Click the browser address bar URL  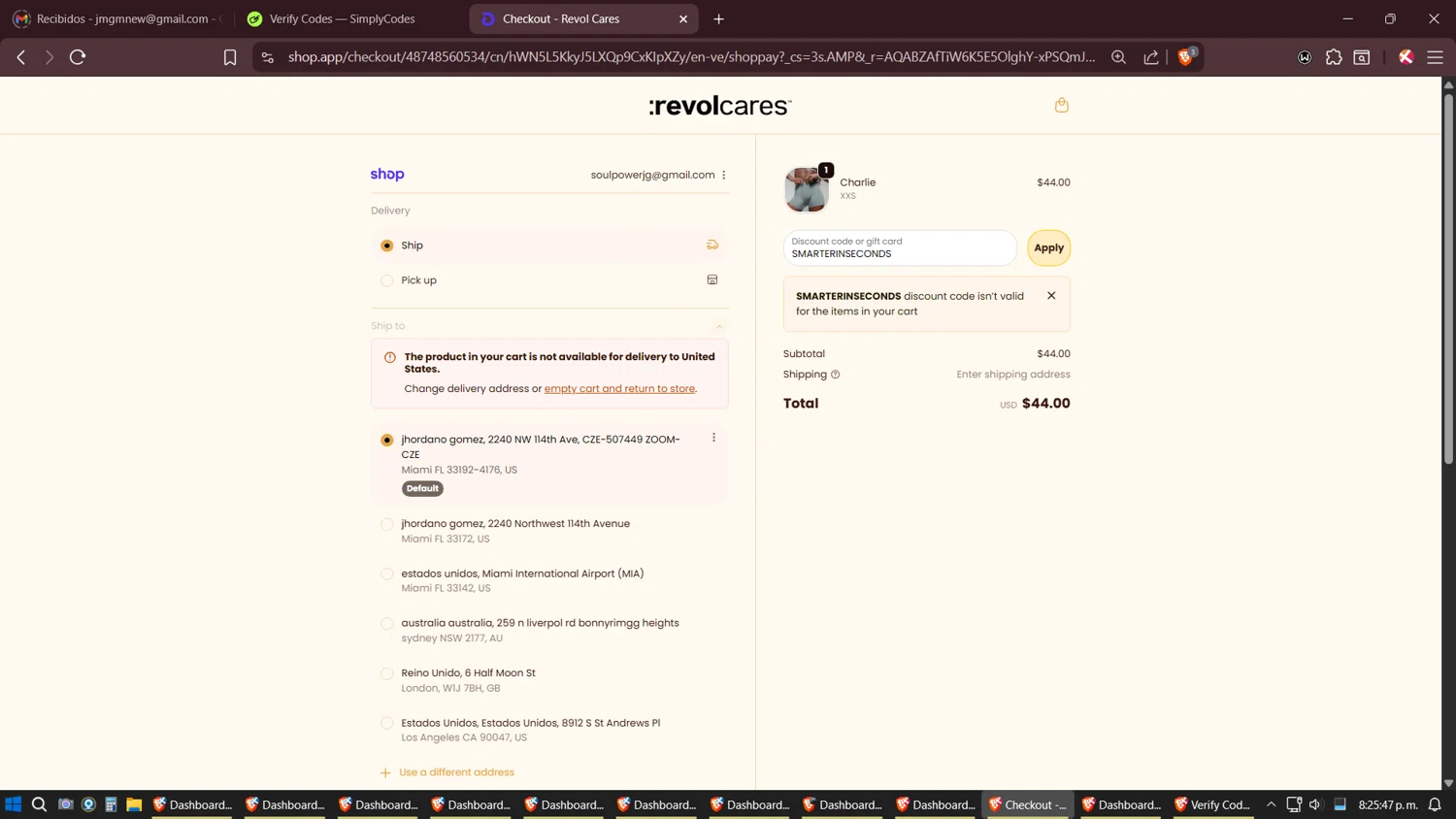[x=691, y=57]
